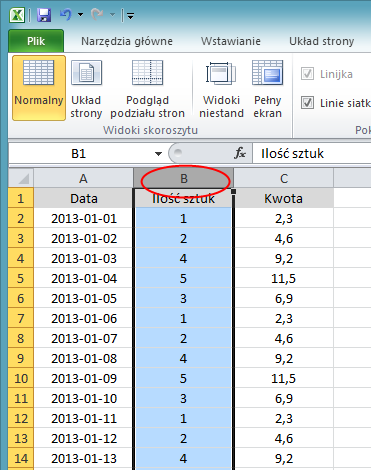Save the workbook with the floppy icon
This screenshot has width=371, height=470.
pos(44,15)
